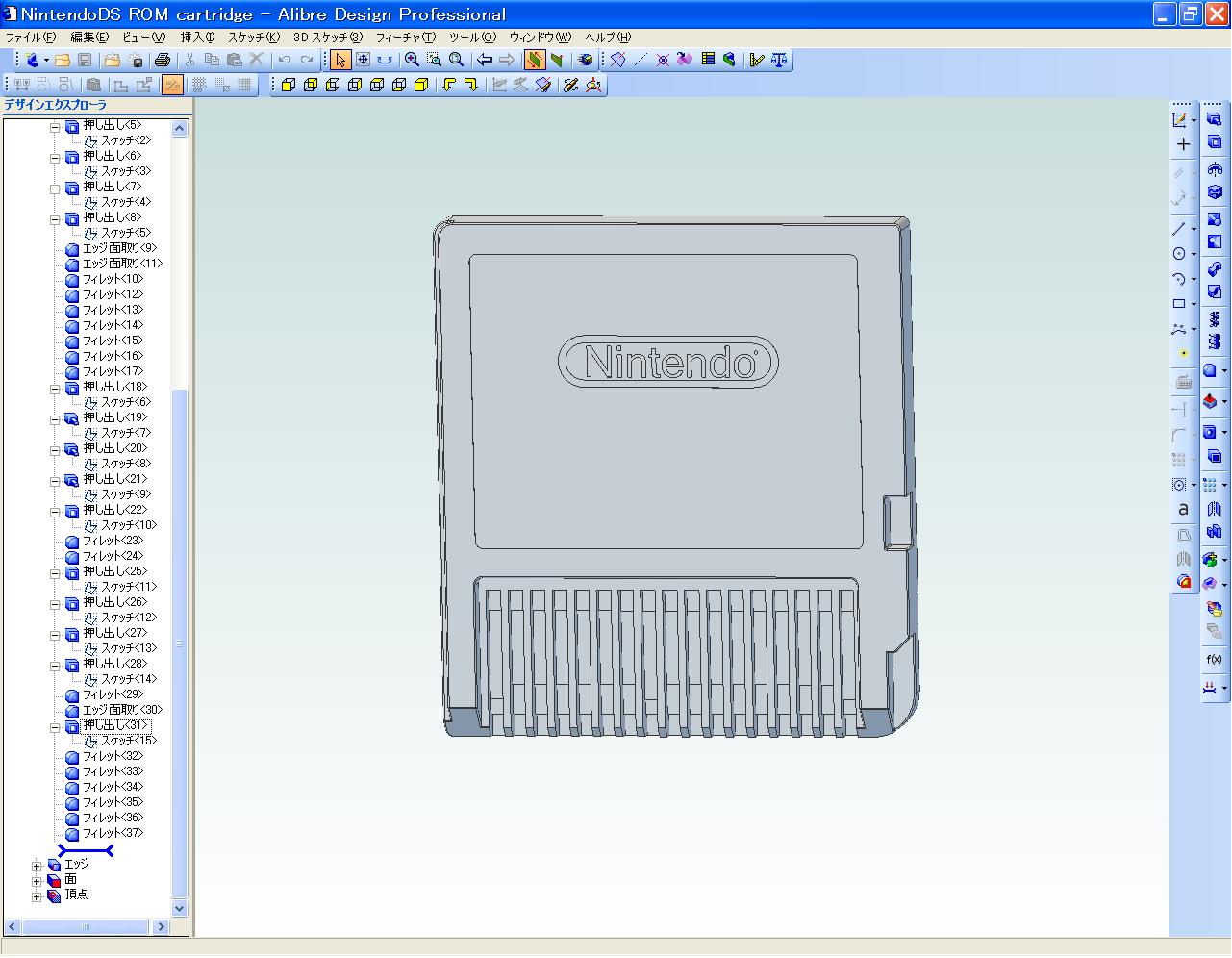Select the sketch Text tool
The width and height of the screenshot is (1232, 958).
coord(1182,509)
